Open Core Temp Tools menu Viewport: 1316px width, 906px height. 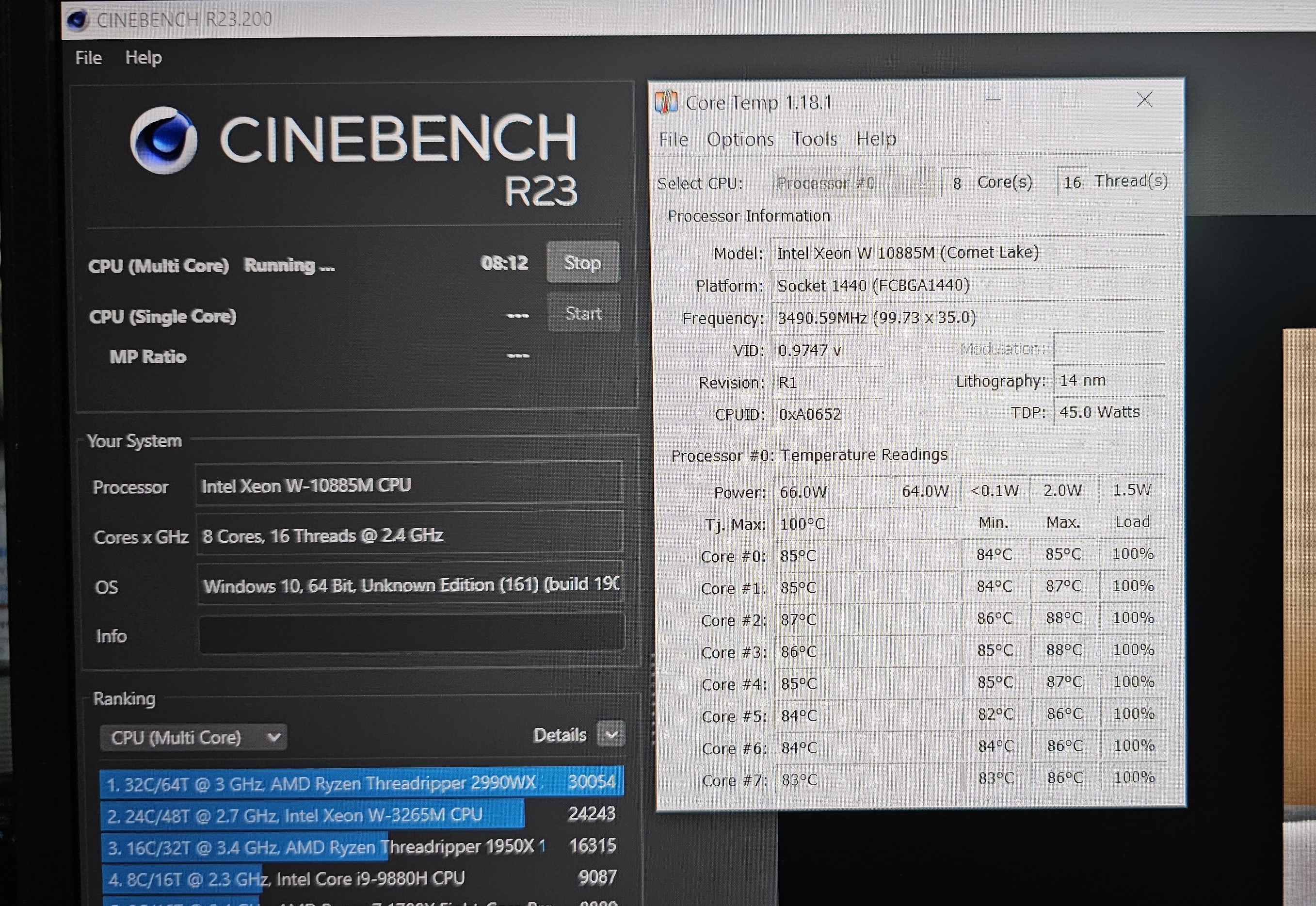pos(815,139)
